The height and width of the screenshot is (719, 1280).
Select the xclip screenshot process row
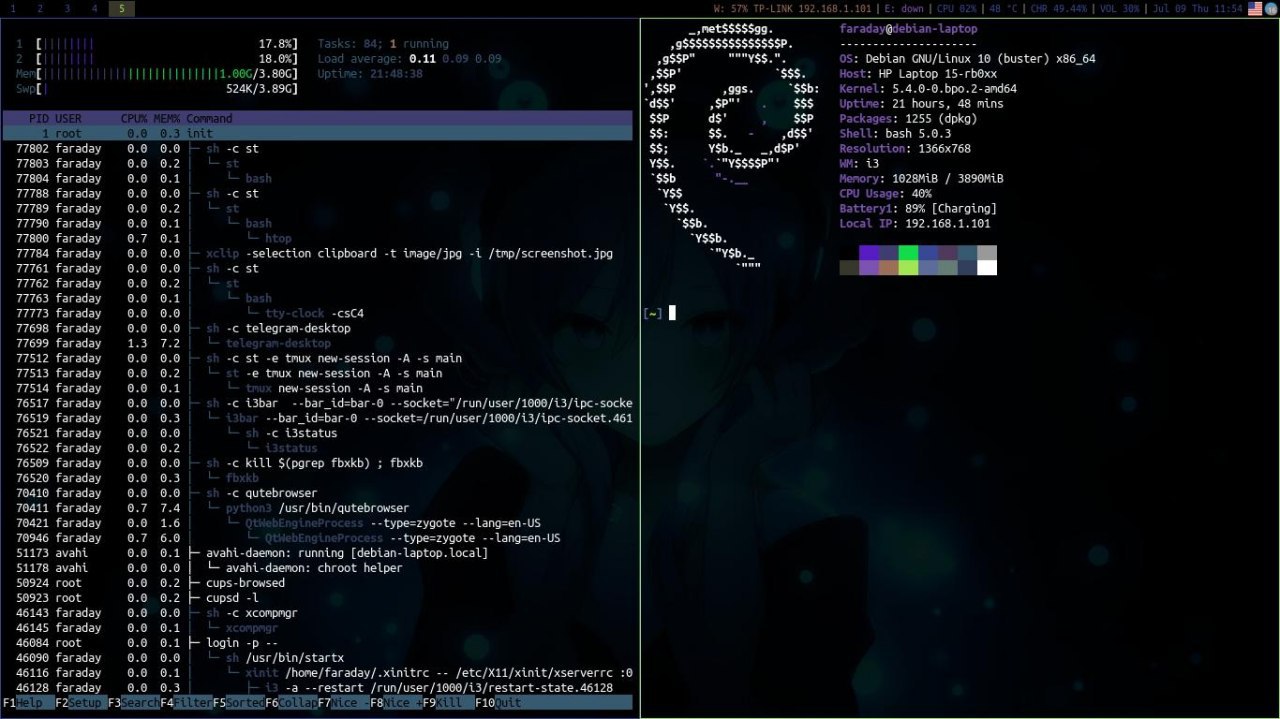pos(318,253)
